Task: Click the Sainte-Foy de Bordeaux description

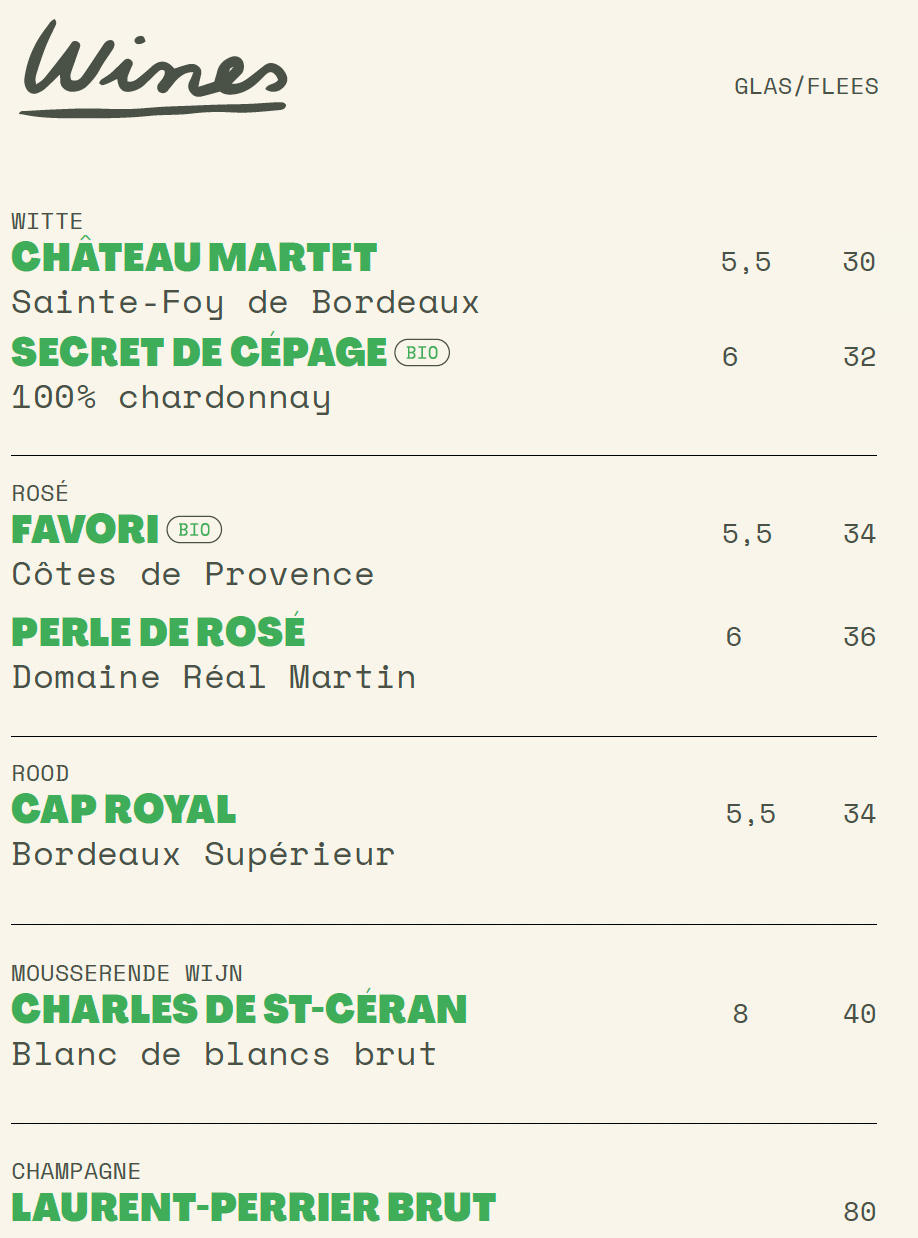Action: click(245, 302)
